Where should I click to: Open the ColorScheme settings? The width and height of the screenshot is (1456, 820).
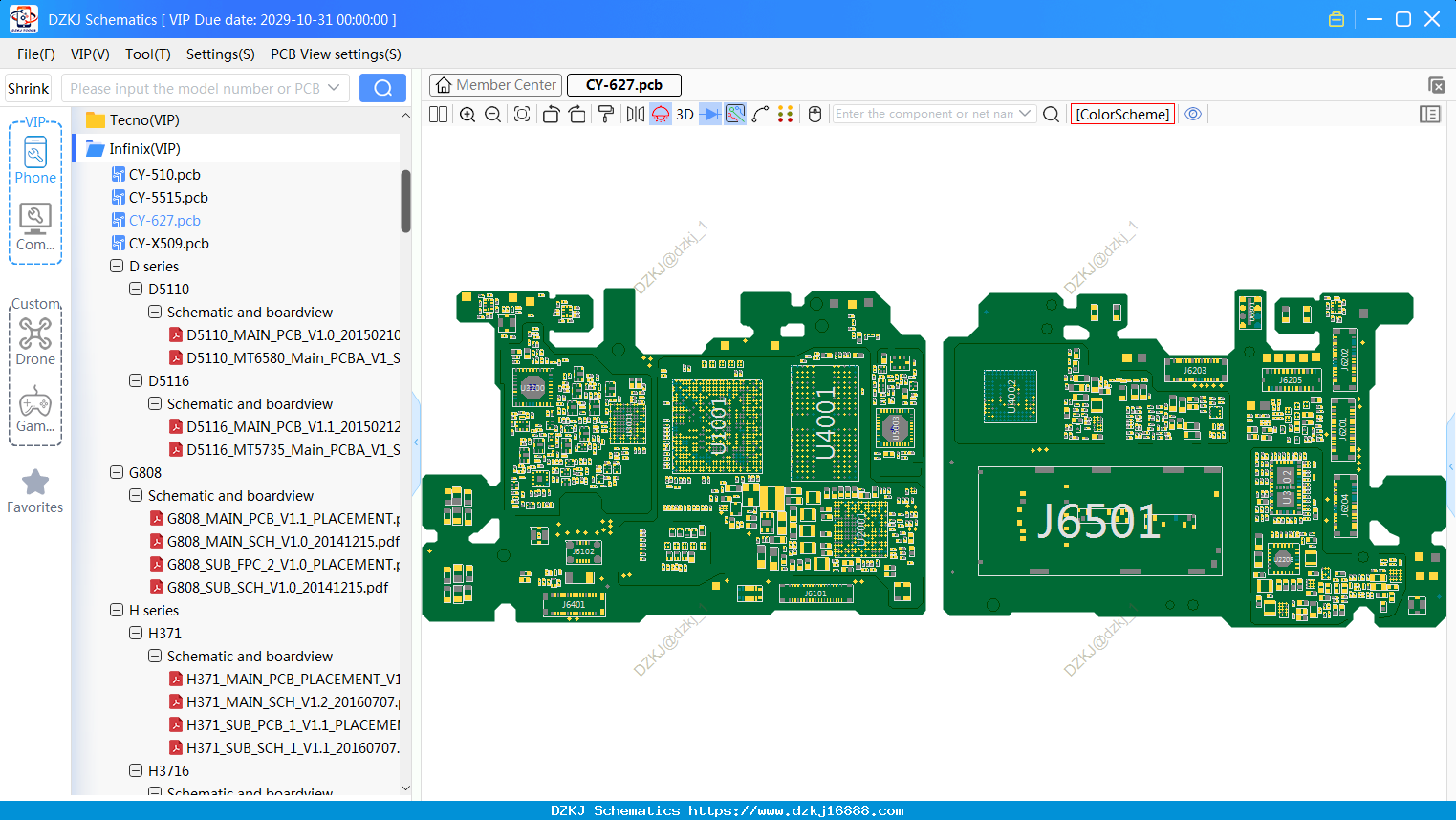[x=1123, y=114]
